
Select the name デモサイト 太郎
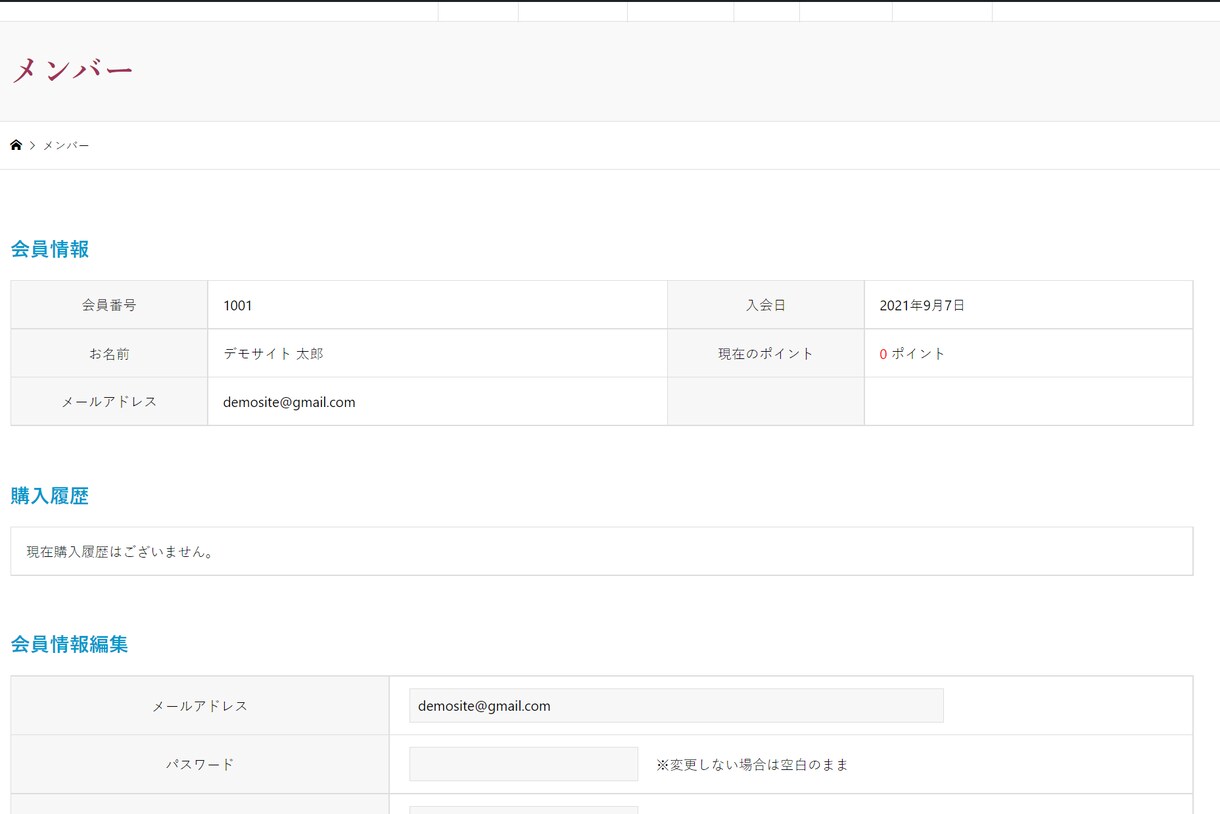273,353
